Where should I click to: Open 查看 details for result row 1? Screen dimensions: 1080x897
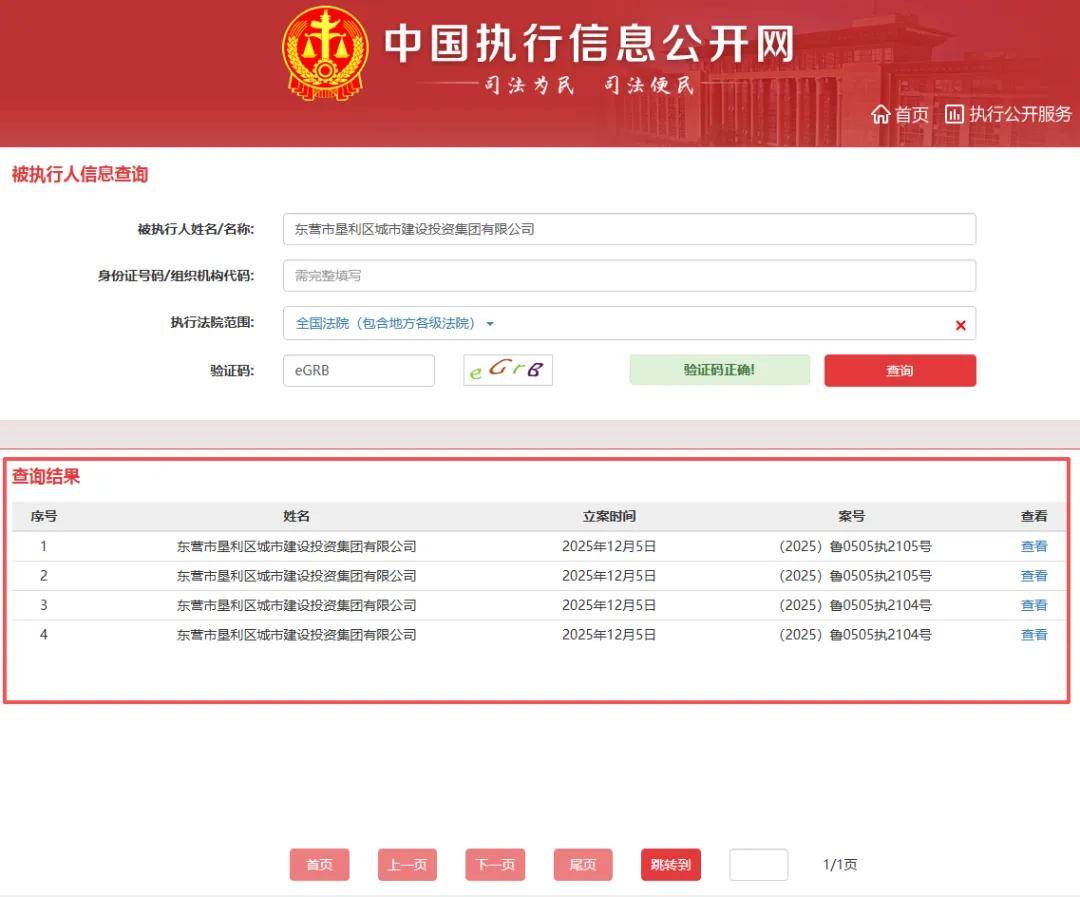pyautogui.click(x=1033, y=546)
